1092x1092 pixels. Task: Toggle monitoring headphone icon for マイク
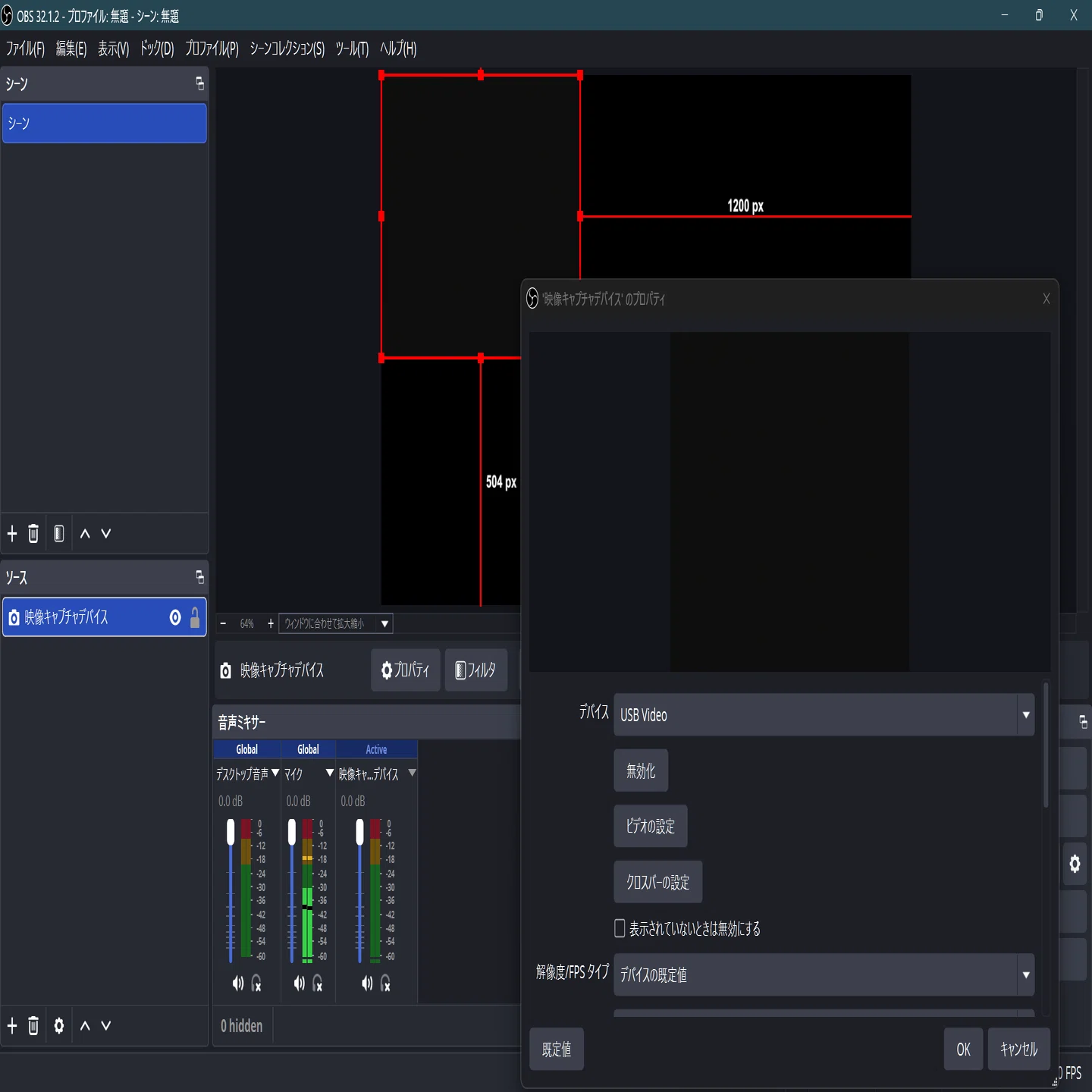pos(318,984)
